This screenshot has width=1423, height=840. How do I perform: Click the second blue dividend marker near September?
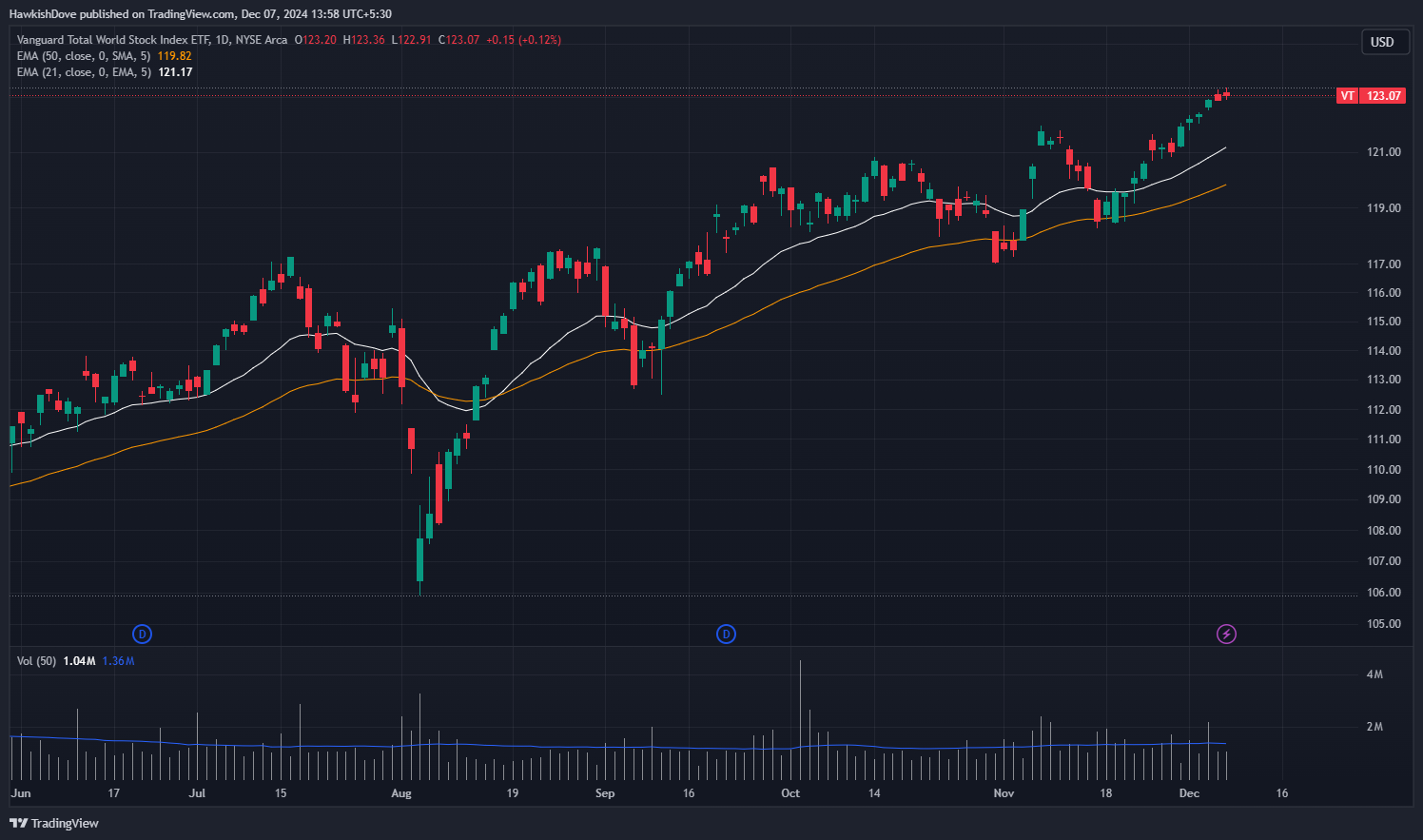726,634
